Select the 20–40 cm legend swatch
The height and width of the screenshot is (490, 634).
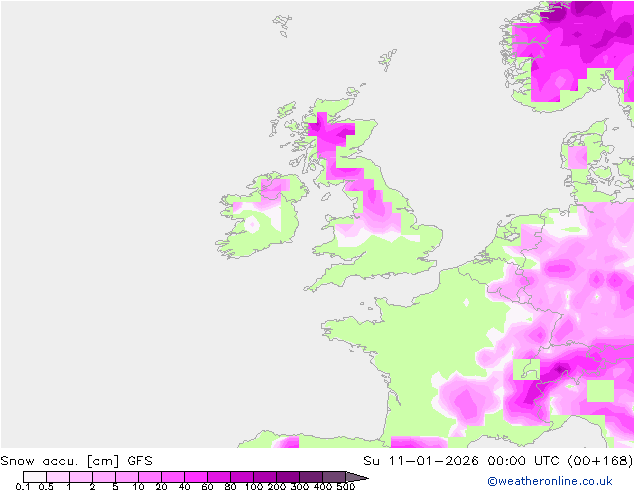click(x=173, y=477)
